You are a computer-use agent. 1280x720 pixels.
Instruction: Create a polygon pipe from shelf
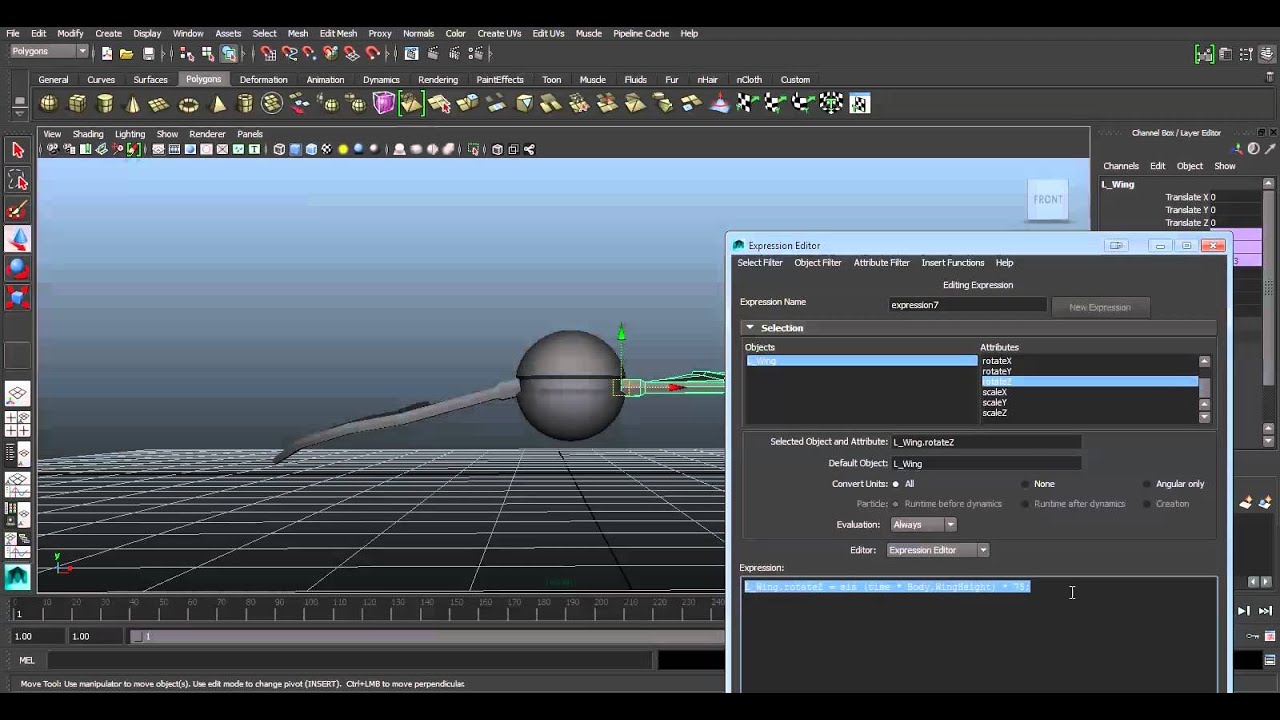coord(245,103)
